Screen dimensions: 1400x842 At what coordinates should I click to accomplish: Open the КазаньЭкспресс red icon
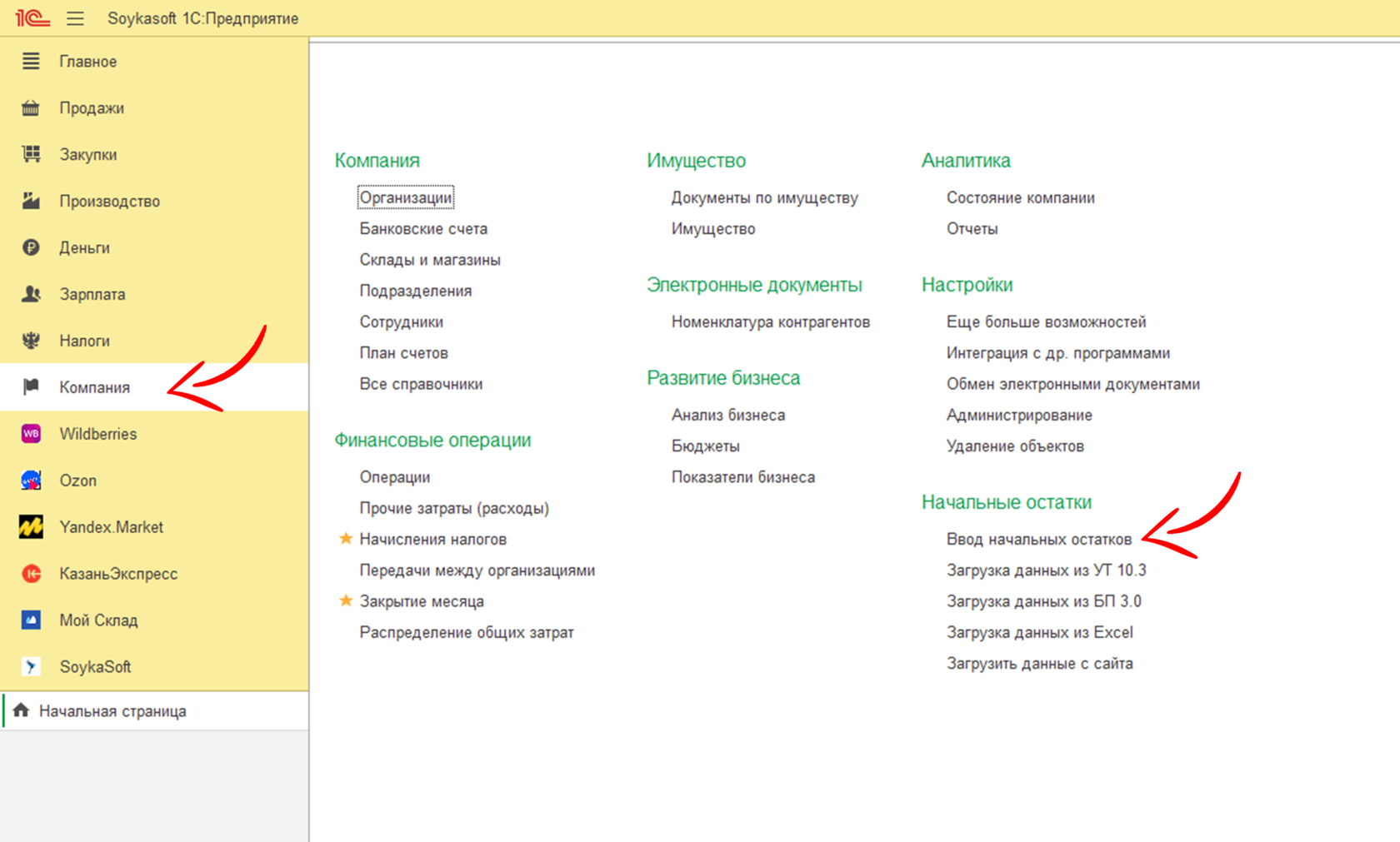click(x=31, y=574)
